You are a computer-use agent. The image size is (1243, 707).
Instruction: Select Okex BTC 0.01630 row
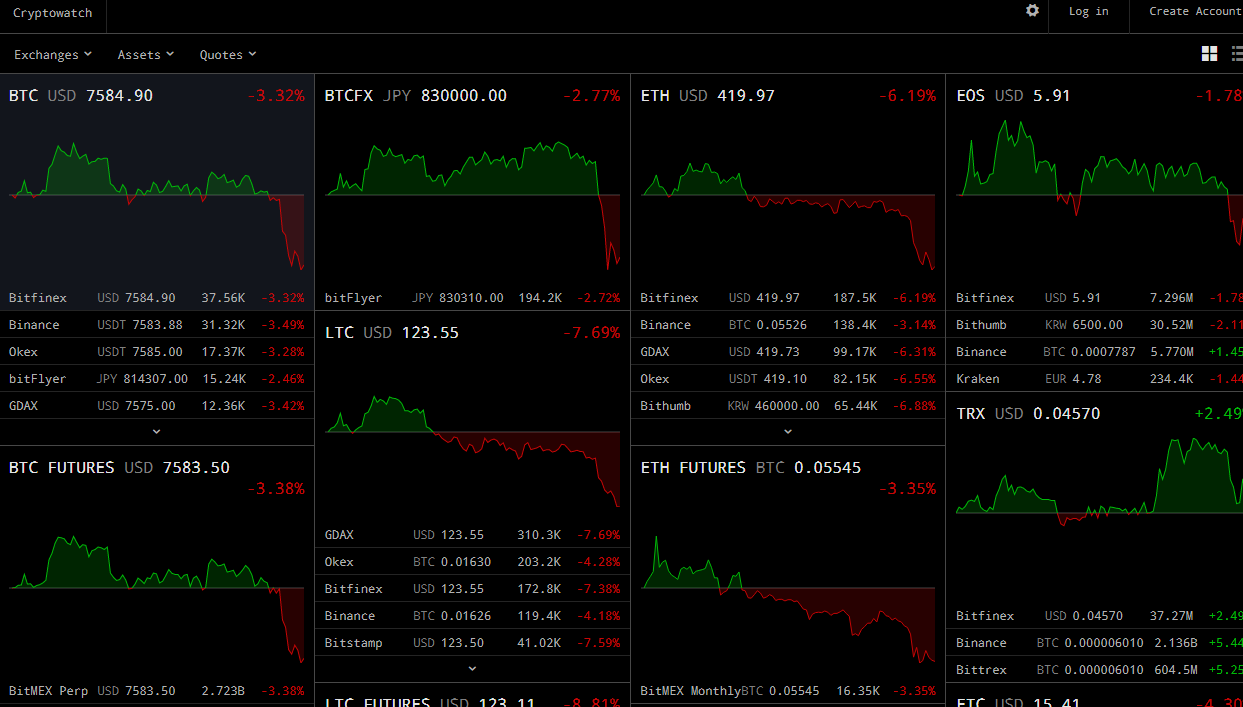pyautogui.click(x=472, y=562)
